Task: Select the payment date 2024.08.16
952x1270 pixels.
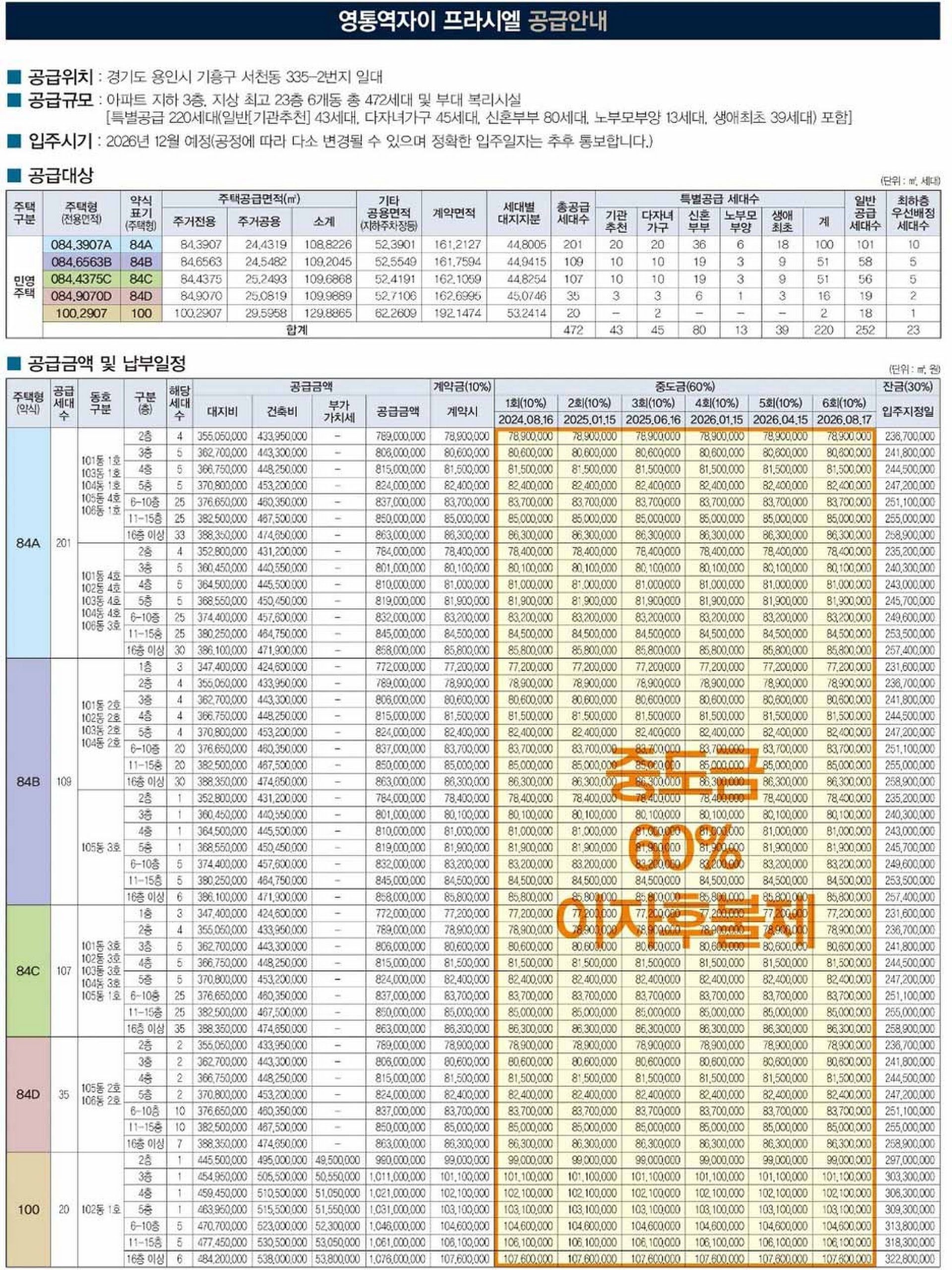Action: pyautogui.click(x=525, y=420)
